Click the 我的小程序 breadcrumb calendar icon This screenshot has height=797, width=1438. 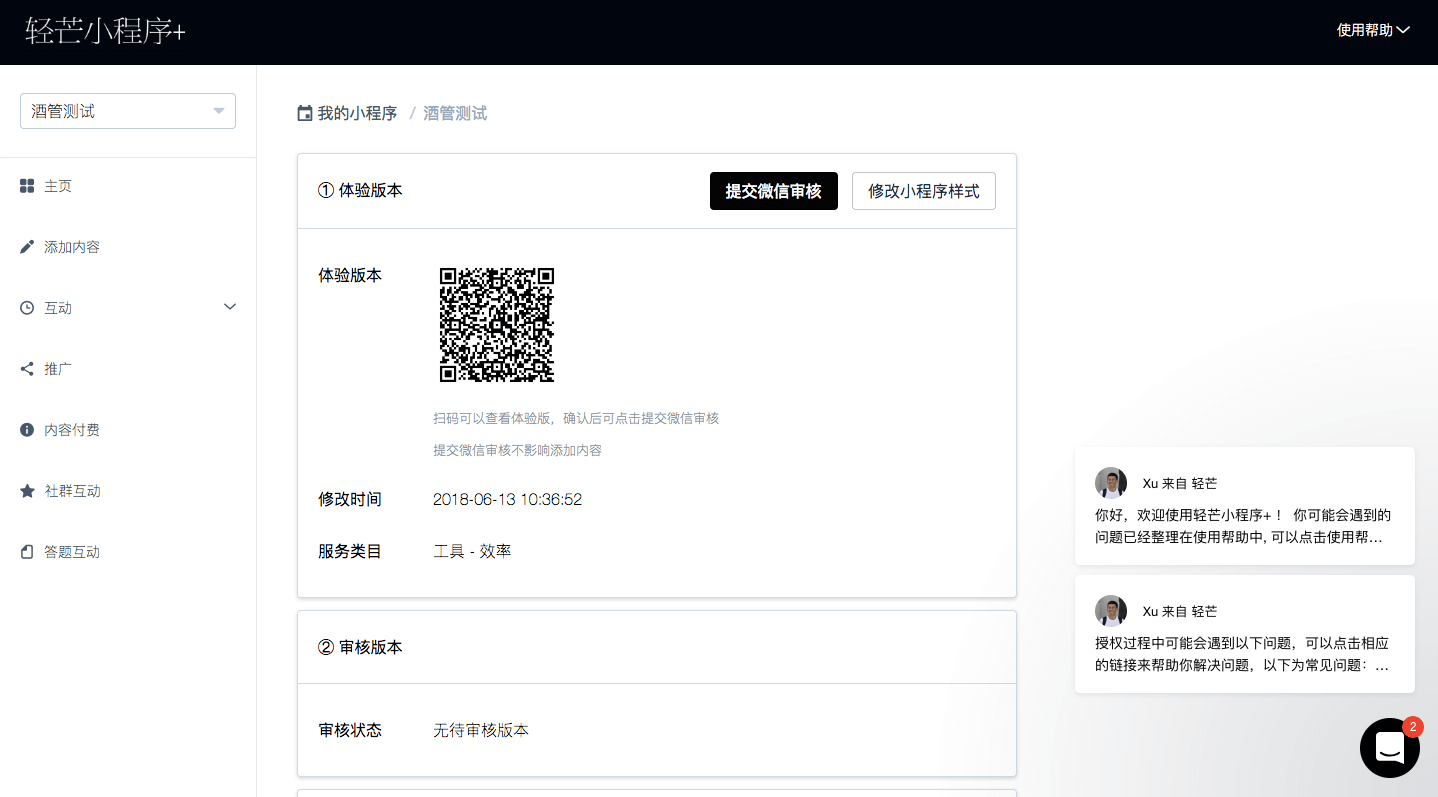(305, 114)
